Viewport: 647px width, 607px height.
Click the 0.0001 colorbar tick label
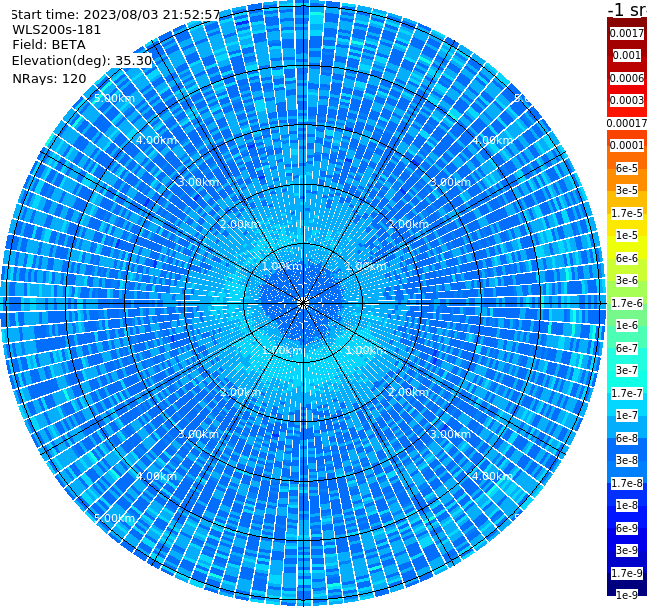(x=627, y=145)
